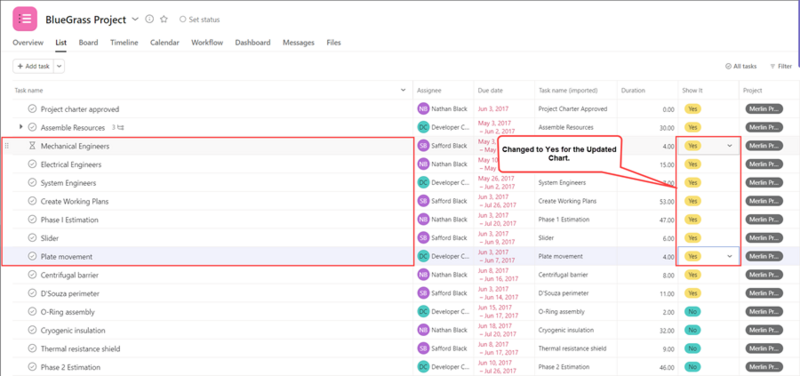Toggle completion circle for O-Ring assembly
Image resolution: width=800 pixels, height=376 pixels.
point(32,312)
